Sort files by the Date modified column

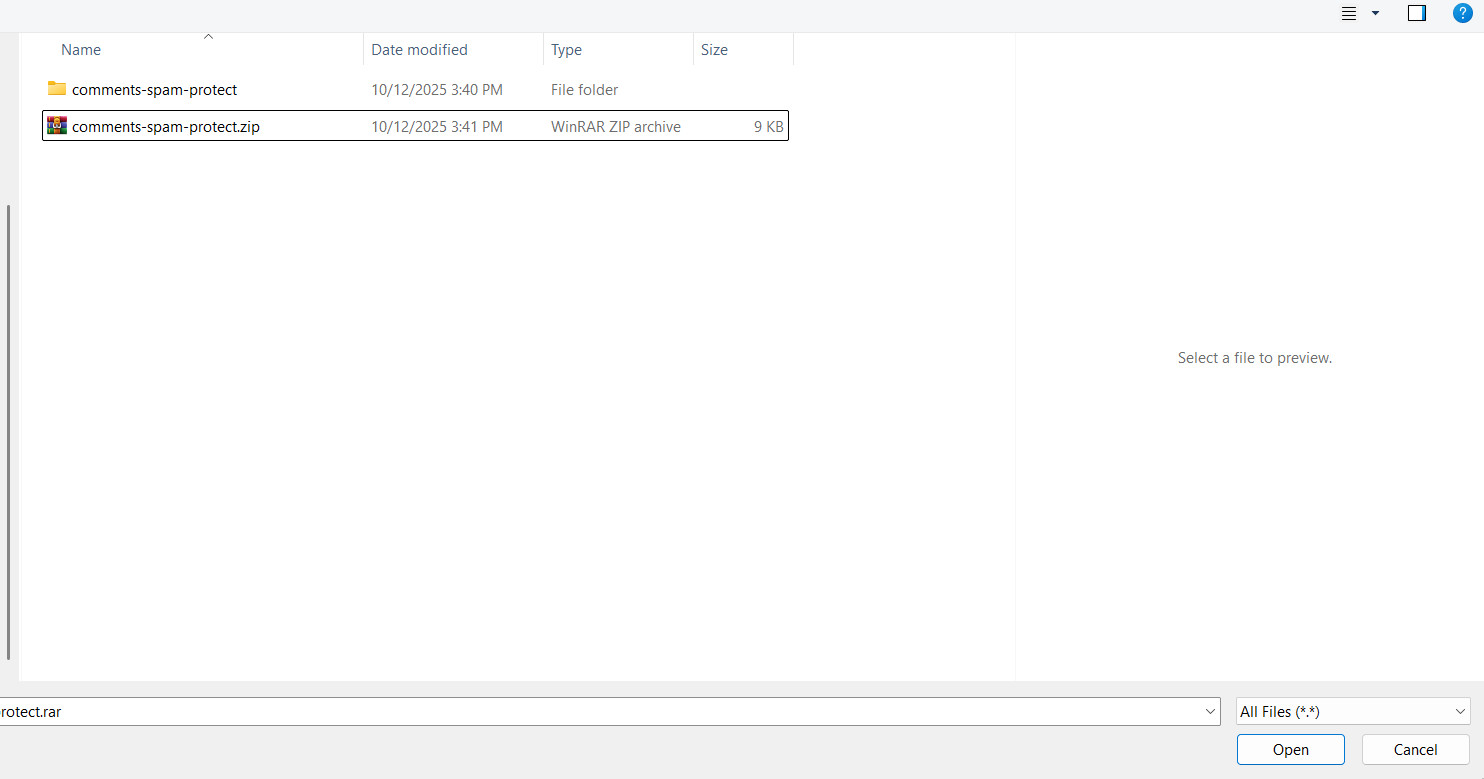click(419, 49)
